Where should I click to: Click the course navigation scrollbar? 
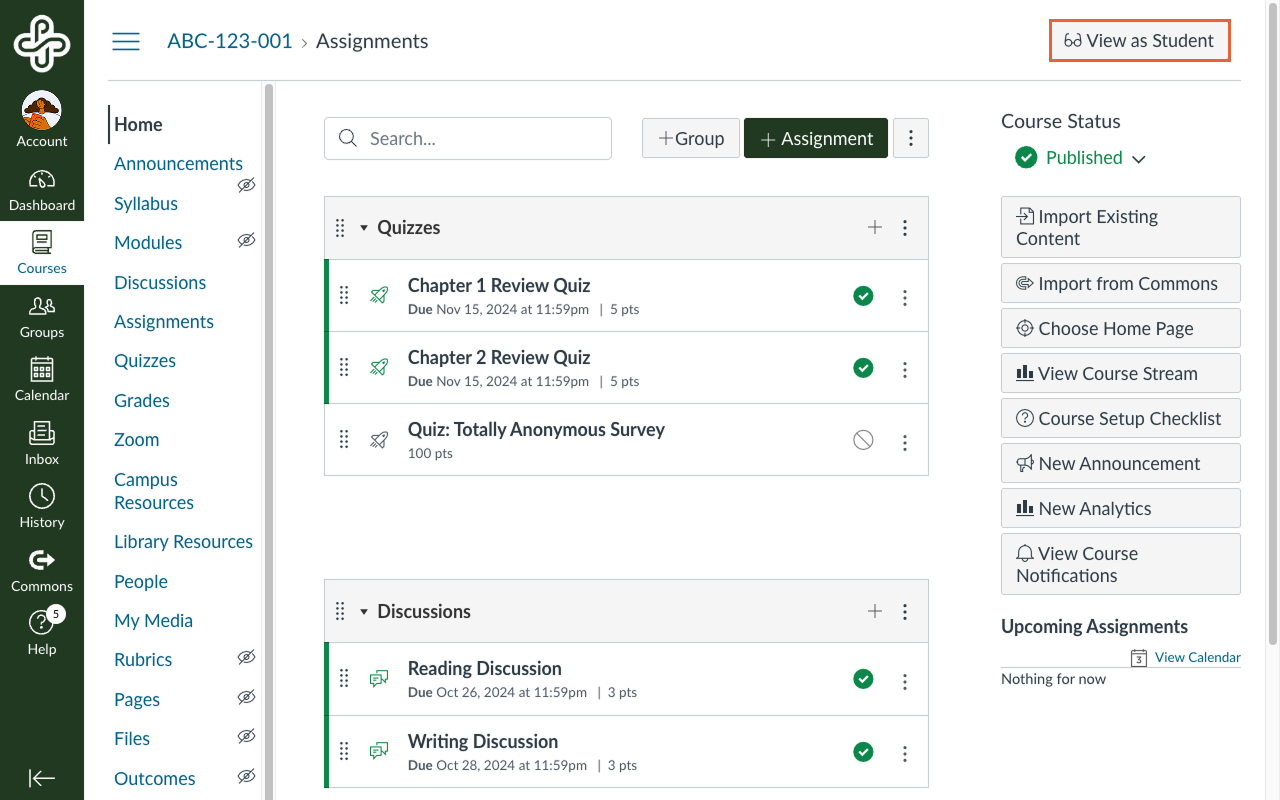click(268, 440)
